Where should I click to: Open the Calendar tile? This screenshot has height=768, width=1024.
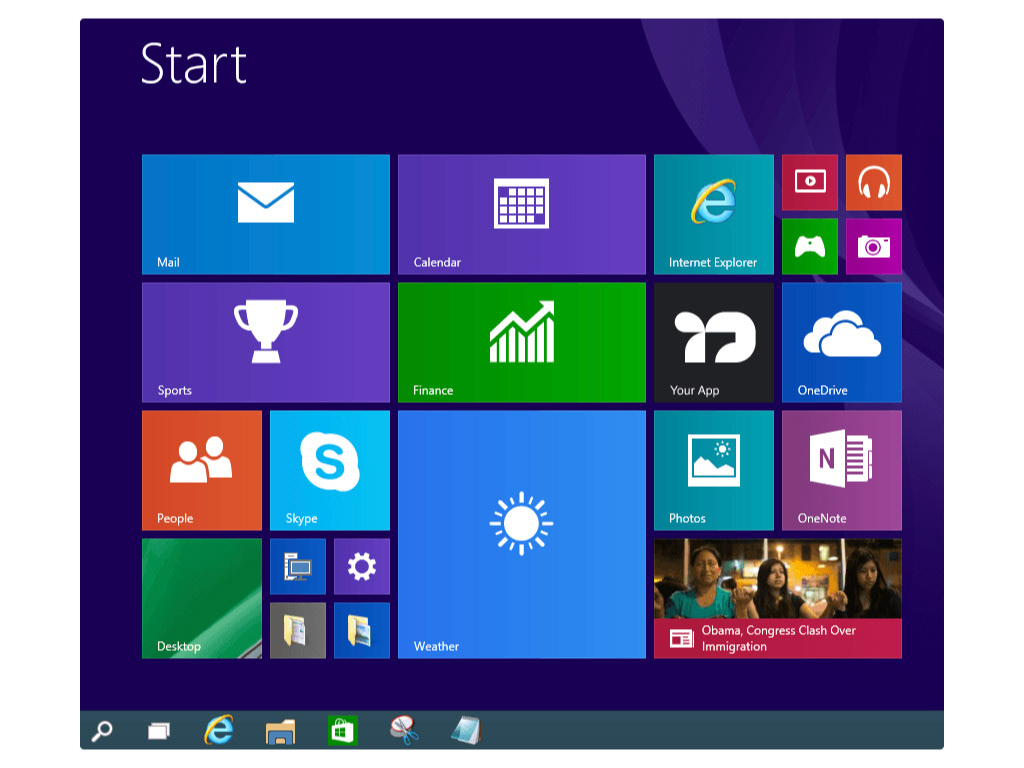[522, 214]
